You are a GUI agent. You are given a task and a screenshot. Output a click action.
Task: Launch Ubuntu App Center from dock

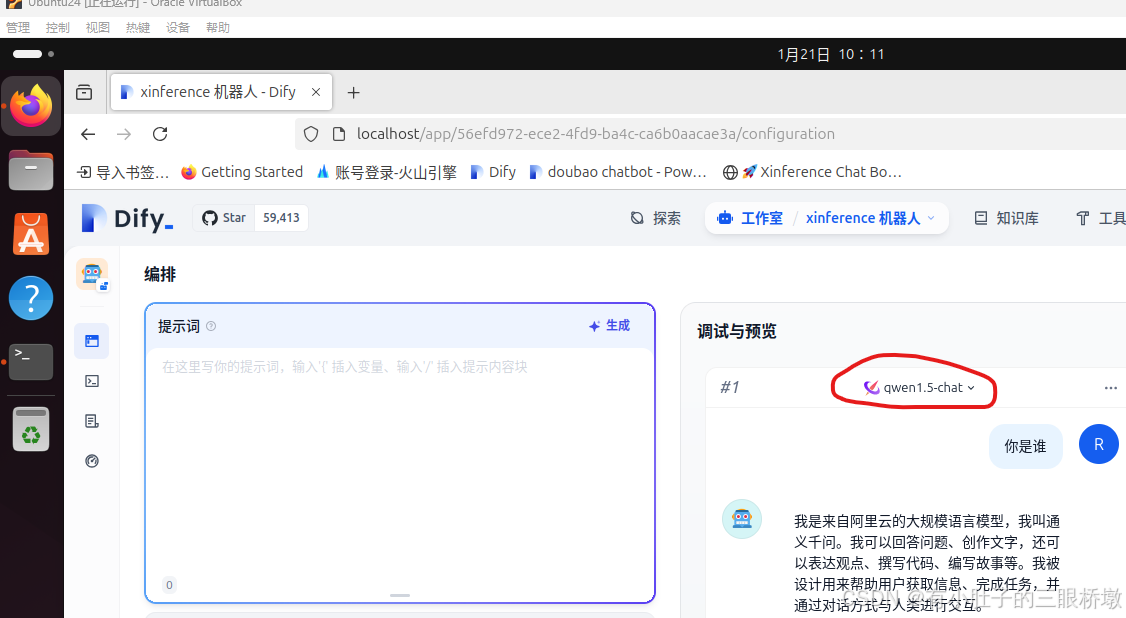31,234
